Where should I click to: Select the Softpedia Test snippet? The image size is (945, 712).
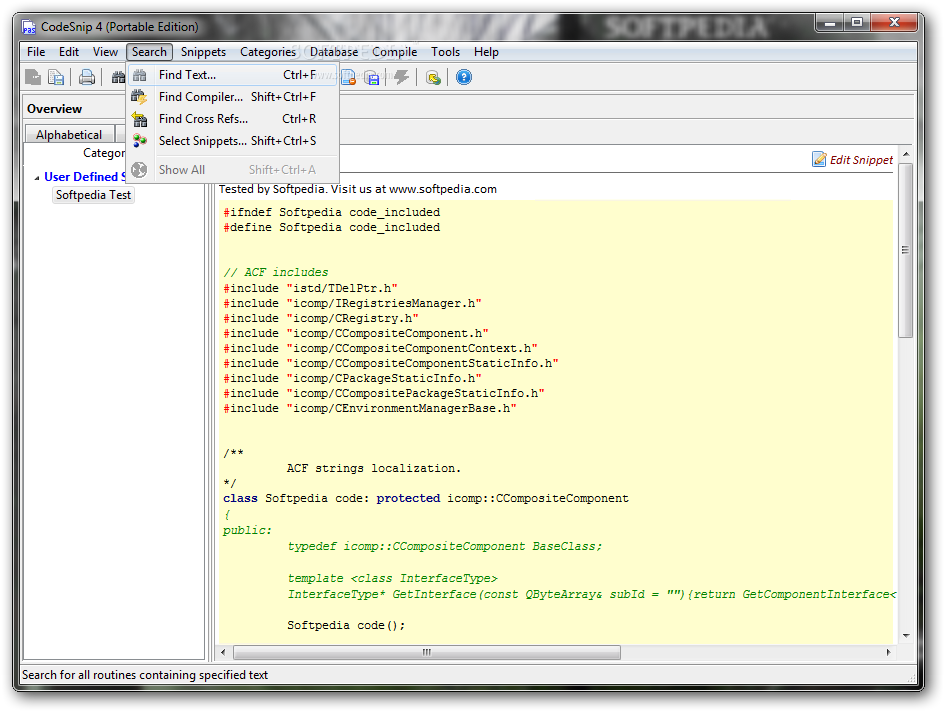click(x=93, y=195)
